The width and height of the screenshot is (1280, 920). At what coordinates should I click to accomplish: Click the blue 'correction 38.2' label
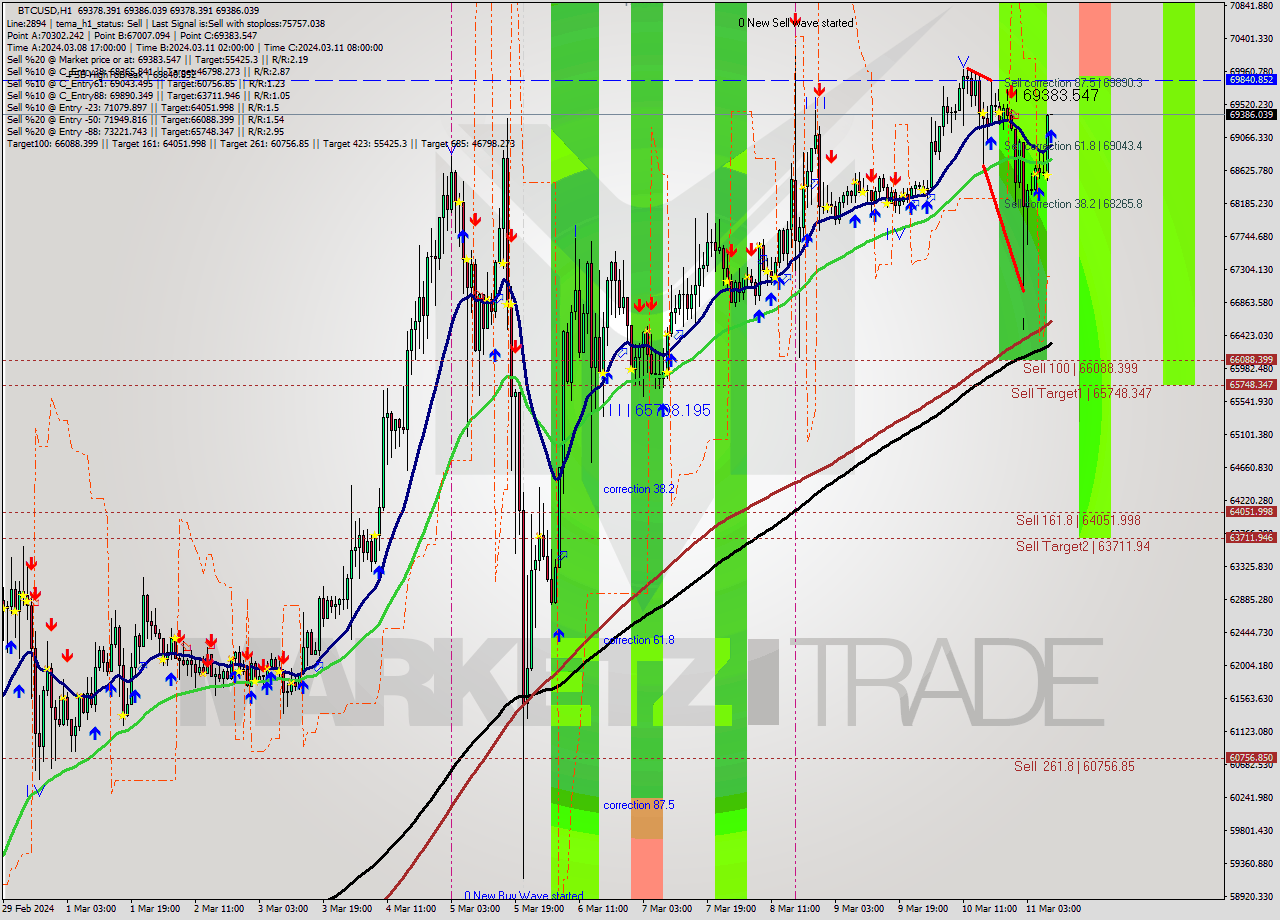tap(639, 490)
